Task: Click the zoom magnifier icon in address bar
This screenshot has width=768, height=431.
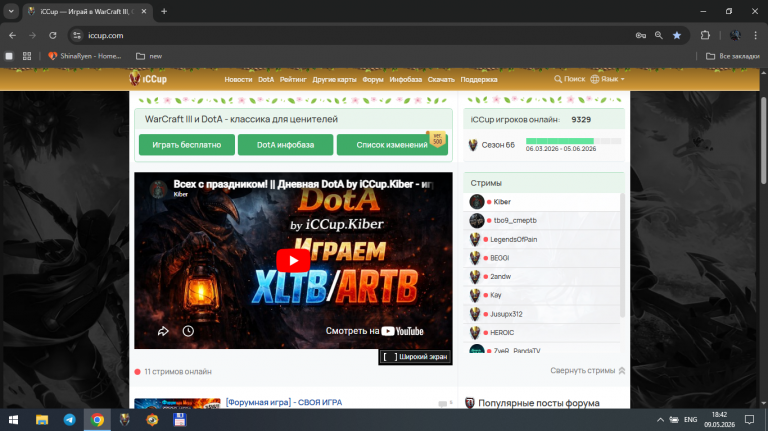Action: [x=659, y=35]
